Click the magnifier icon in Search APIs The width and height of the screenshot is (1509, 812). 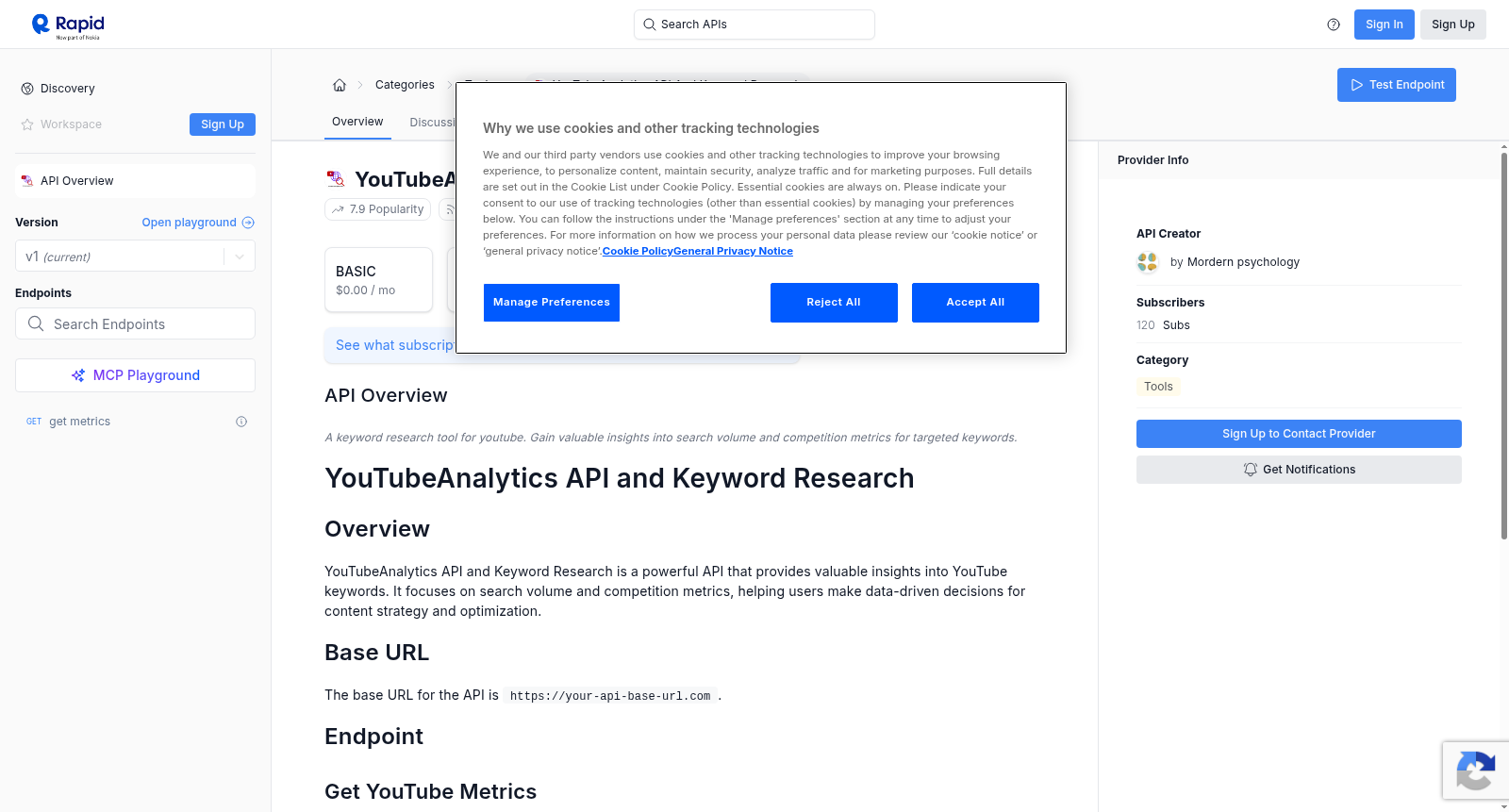pyautogui.click(x=649, y=25)
